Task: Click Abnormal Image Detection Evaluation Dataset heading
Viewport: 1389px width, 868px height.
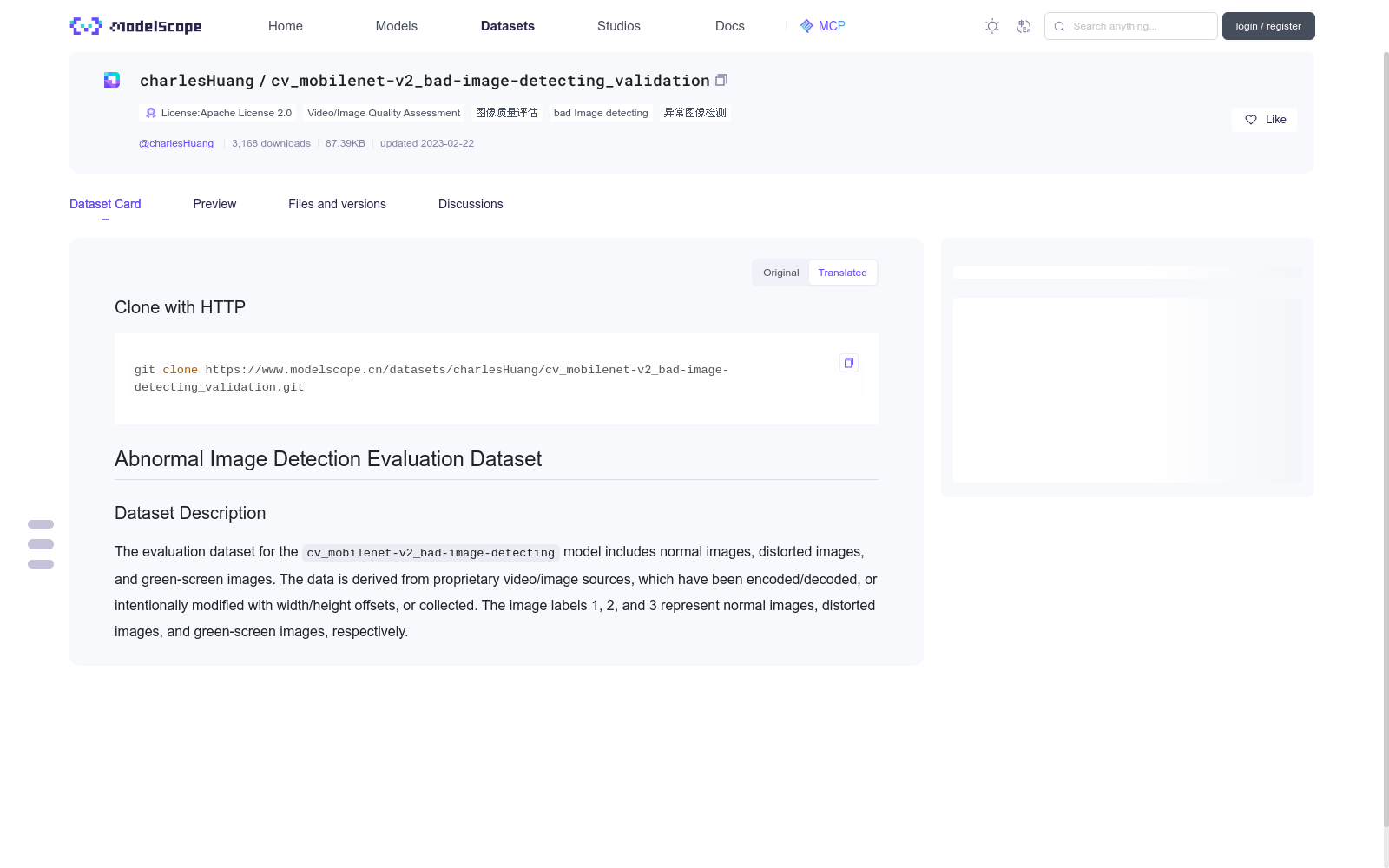Action: click(x=328, y=459)
